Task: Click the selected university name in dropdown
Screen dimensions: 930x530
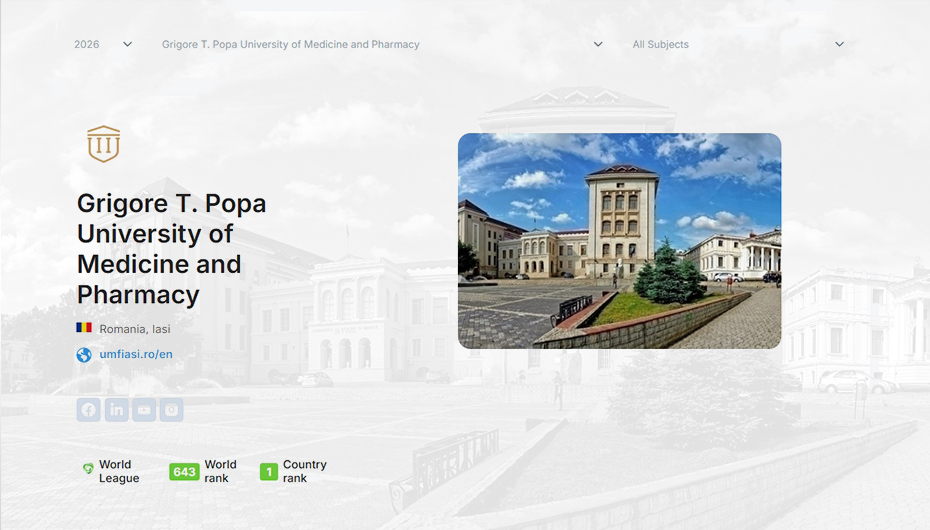Action: click(291, 44)
